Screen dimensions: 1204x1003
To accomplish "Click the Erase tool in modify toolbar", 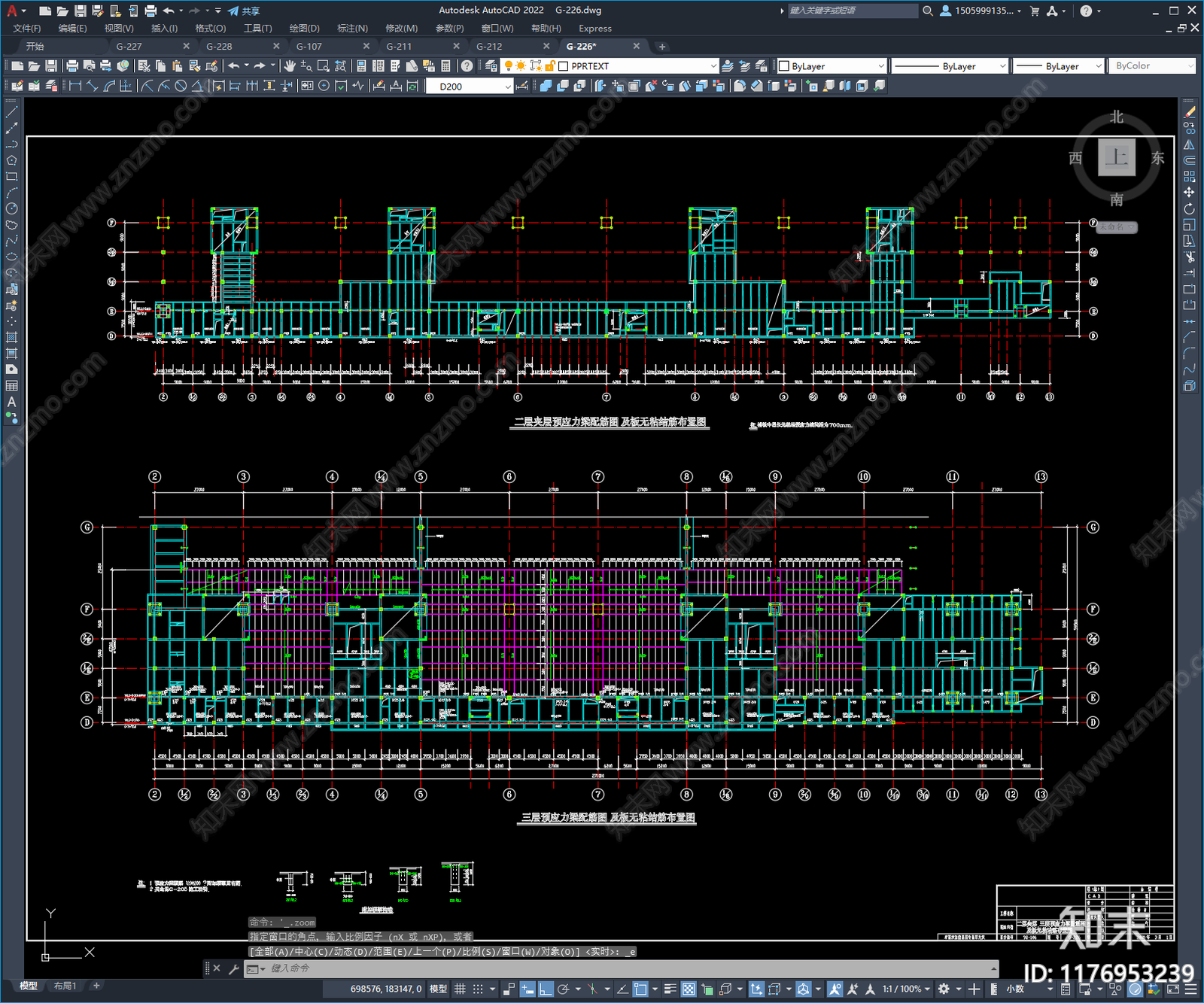I will [x=1189, y=112].
